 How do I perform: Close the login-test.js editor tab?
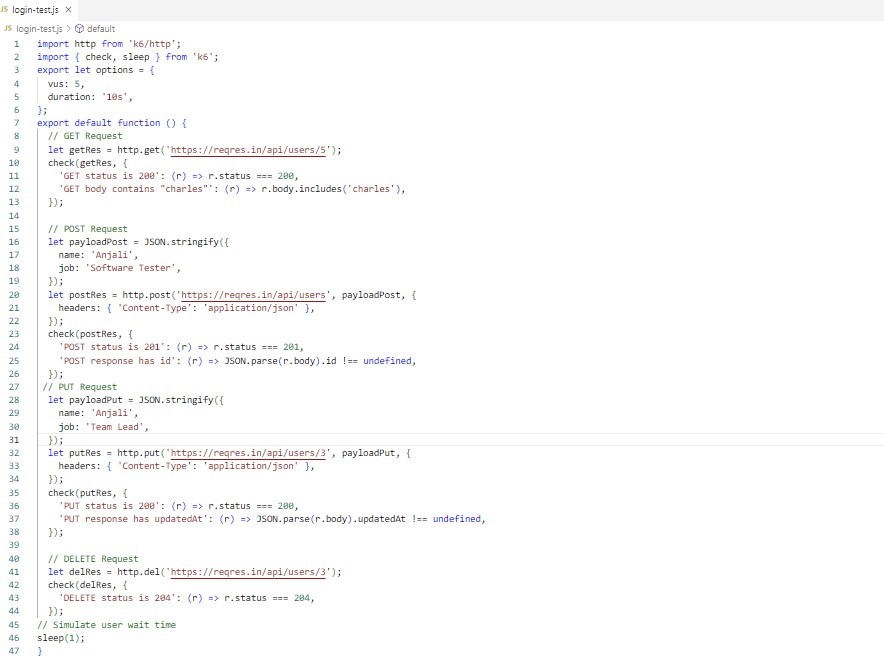click(x=68, y=10)
